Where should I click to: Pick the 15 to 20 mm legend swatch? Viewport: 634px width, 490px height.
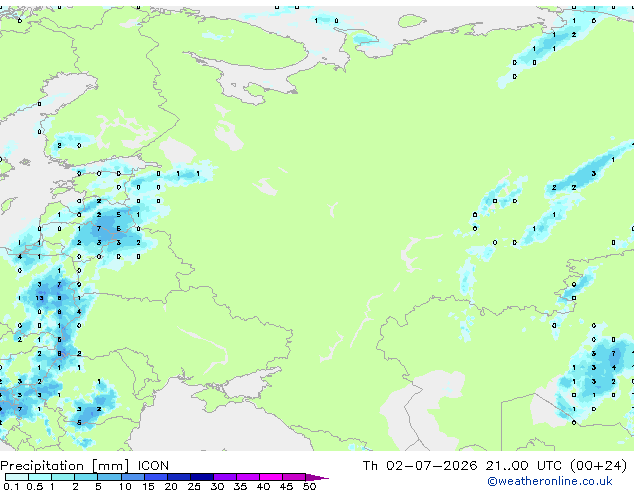tap(155, 477)
